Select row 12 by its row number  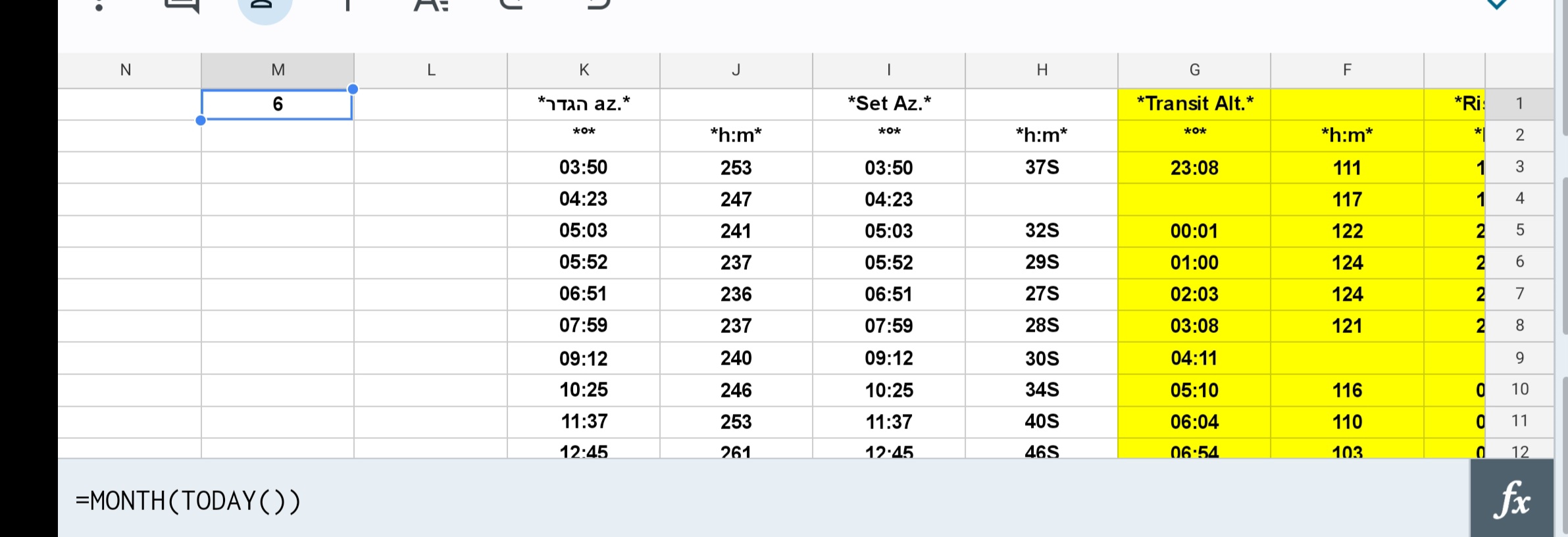point(1520,451)
